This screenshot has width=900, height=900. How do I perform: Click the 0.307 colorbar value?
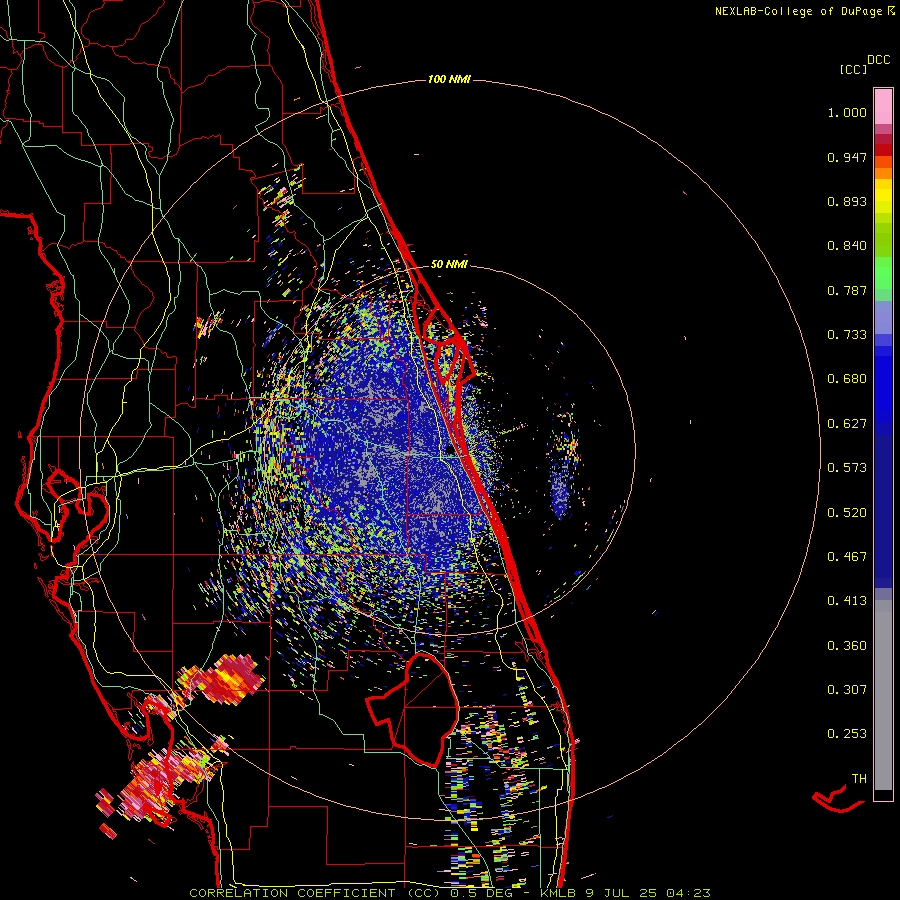click(x=847, y=689)
